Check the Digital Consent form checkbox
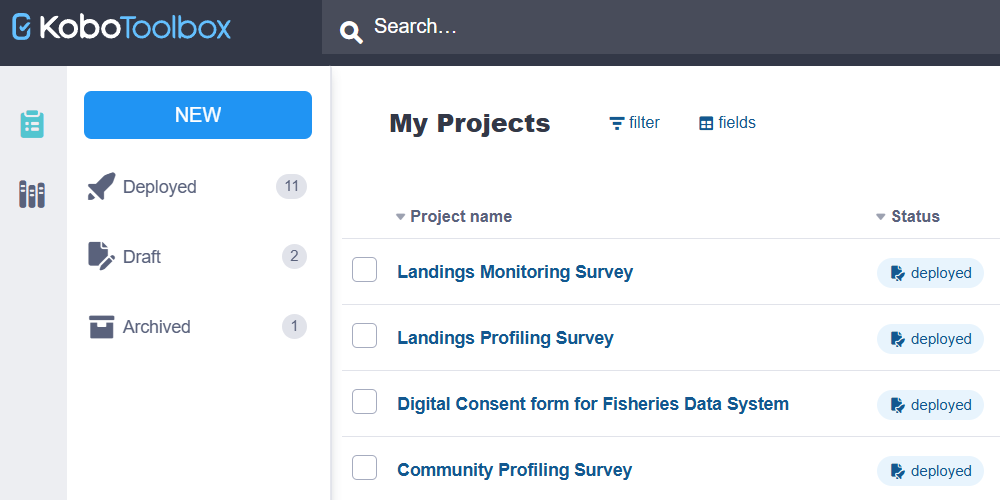Image resolution: width=1000 pixels, height=500 pixels. (365, 402)
